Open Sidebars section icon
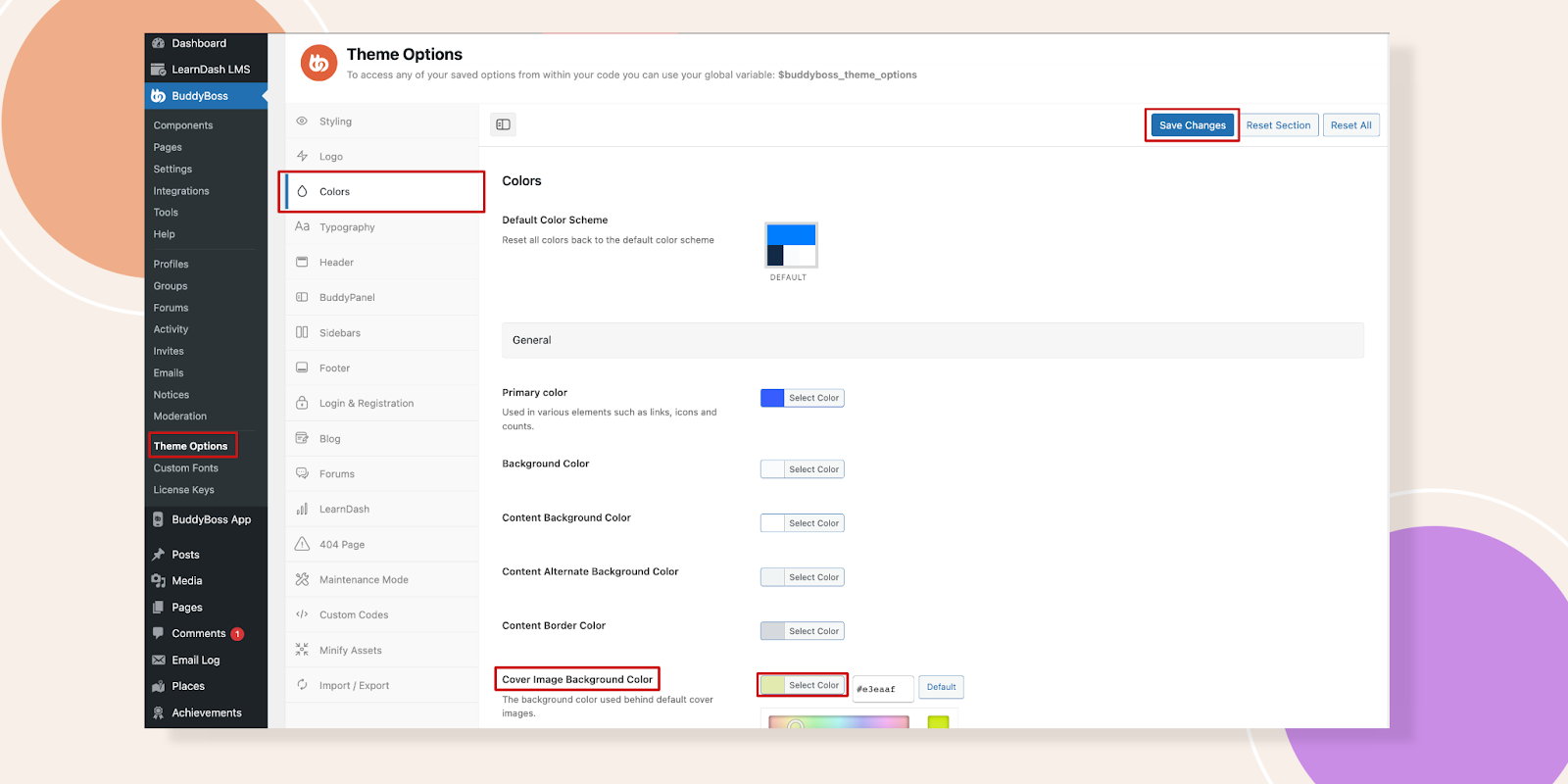 (302, 333)
